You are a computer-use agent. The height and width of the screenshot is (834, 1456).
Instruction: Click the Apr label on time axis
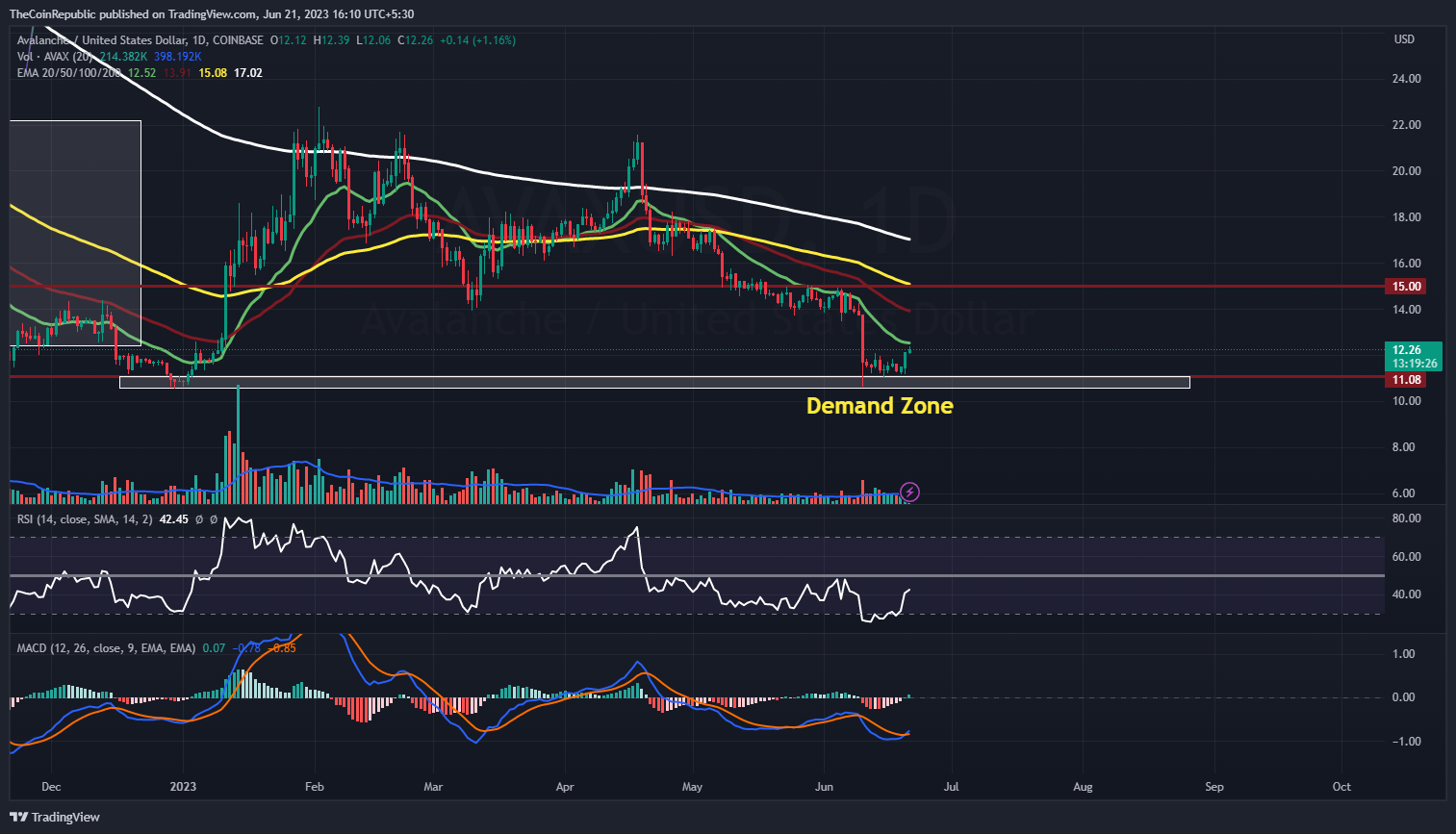pyautogui.click(x=565, y=787)
